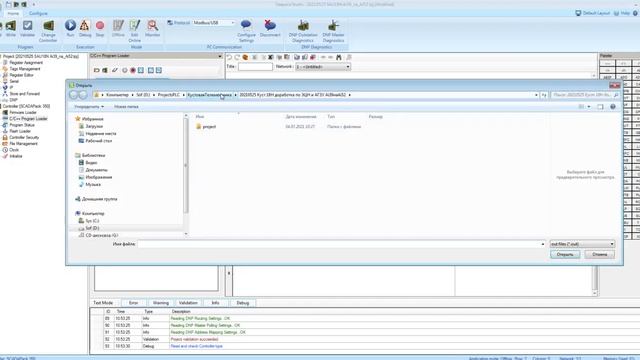Select Monitor mode
640x360 pixels.
[153, 29]
